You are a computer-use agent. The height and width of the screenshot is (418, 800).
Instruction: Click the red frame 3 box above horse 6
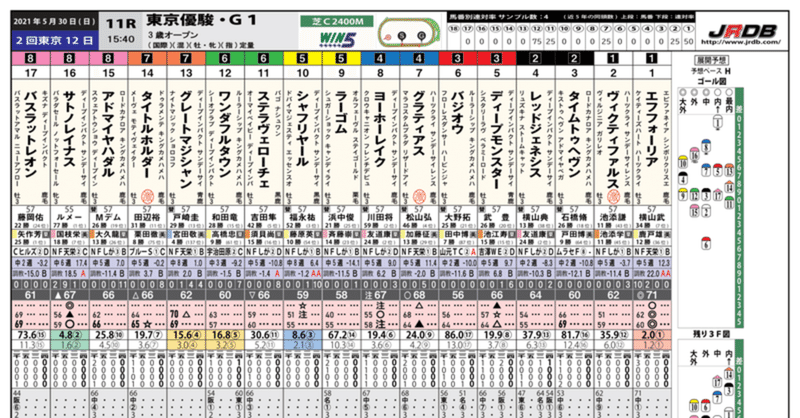(x=458, y=58)
